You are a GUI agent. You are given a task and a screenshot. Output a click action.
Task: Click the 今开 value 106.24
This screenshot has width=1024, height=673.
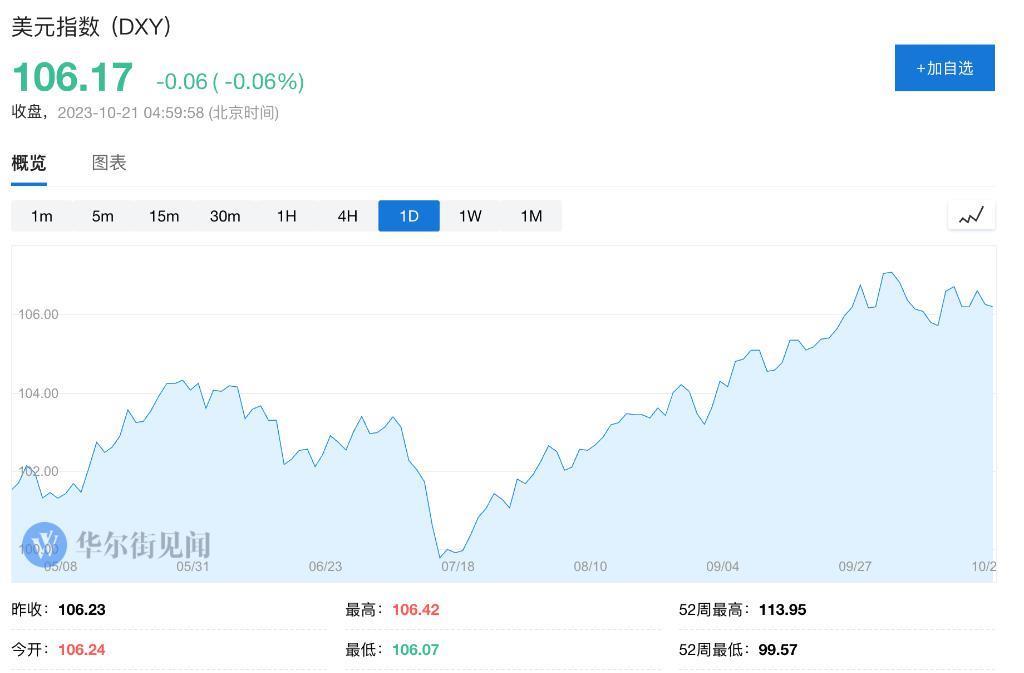(x=79, y=648)
